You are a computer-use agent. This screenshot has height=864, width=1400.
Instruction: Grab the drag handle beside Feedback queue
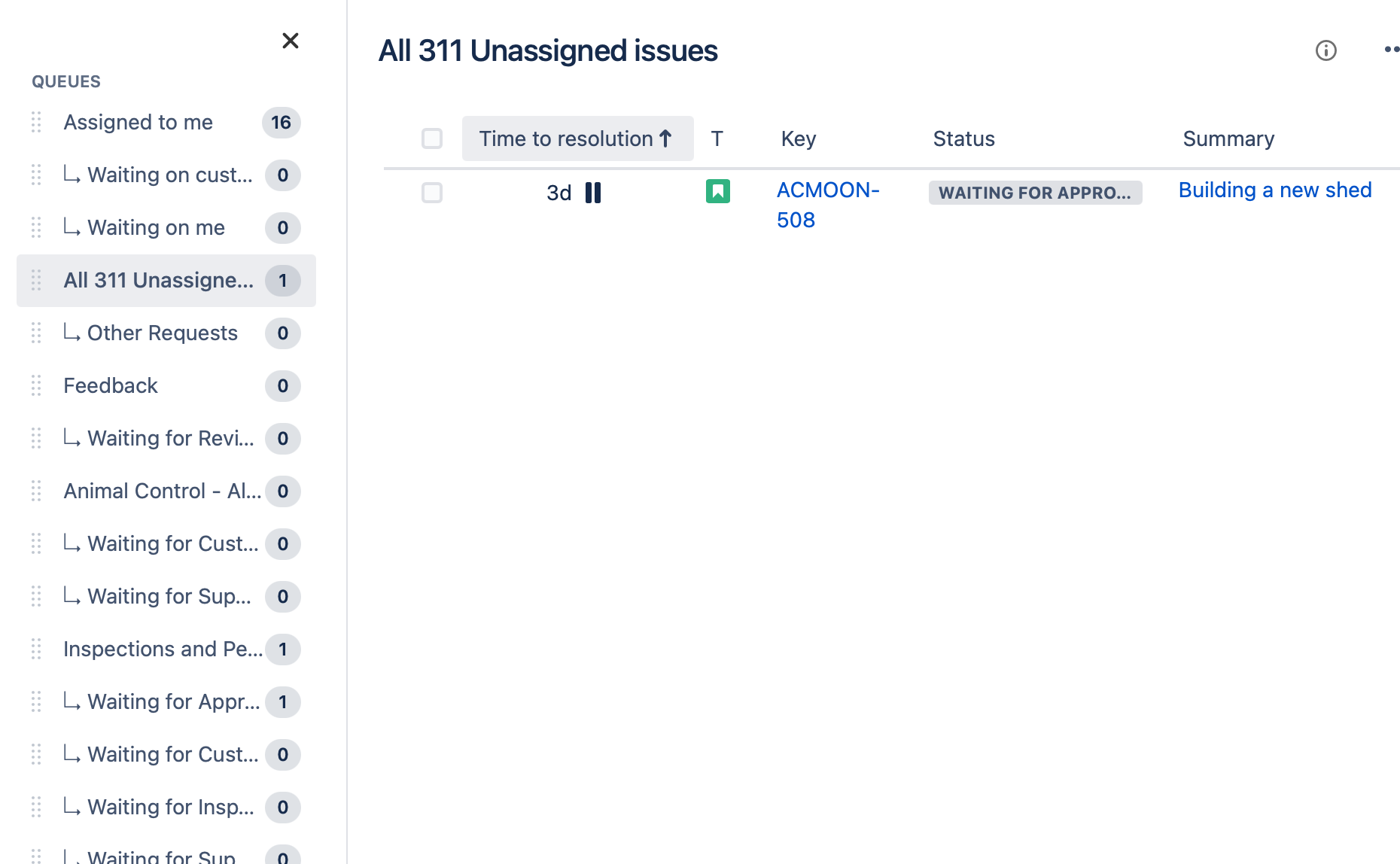click(36, 386)
